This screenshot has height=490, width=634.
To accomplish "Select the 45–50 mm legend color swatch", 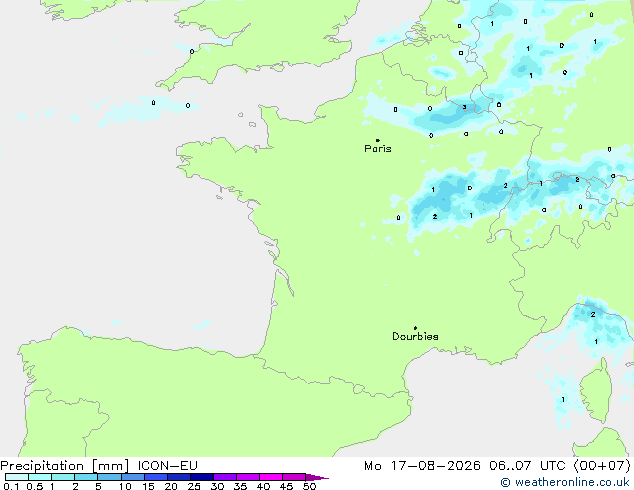I will [x=294, y=477].
